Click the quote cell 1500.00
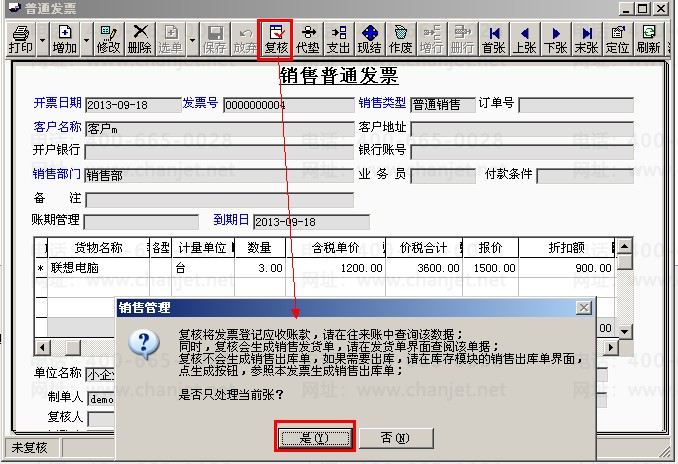678x464 pixels. tap(491, 268)
